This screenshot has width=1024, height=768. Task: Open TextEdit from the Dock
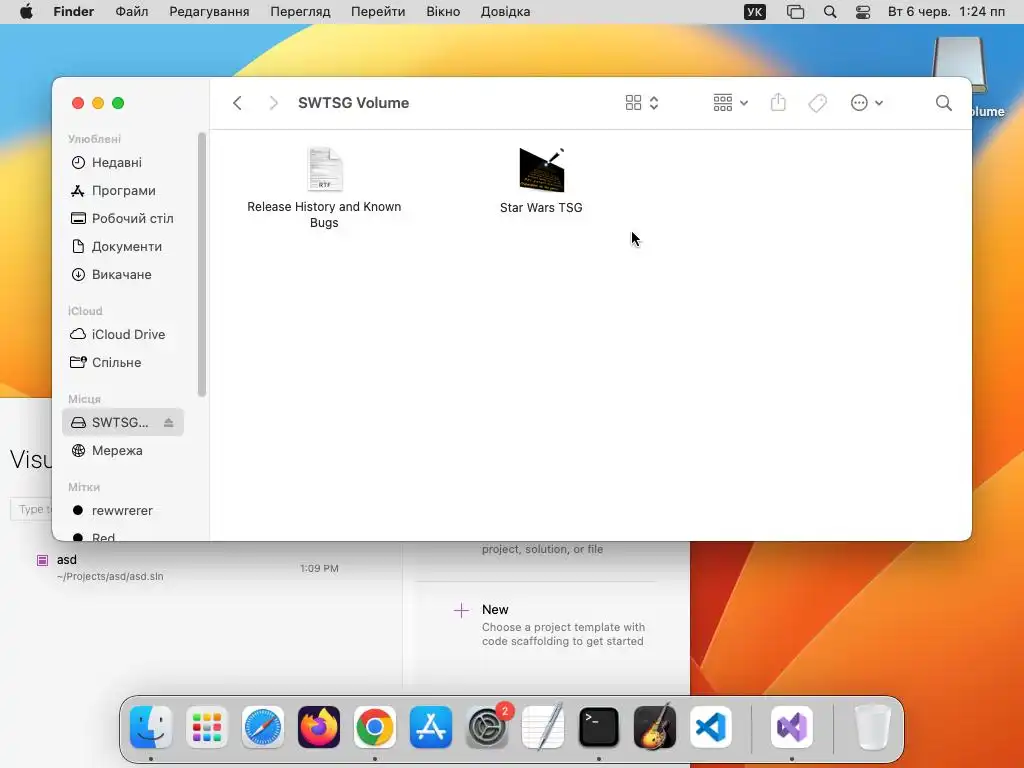(x=543, y=727)
